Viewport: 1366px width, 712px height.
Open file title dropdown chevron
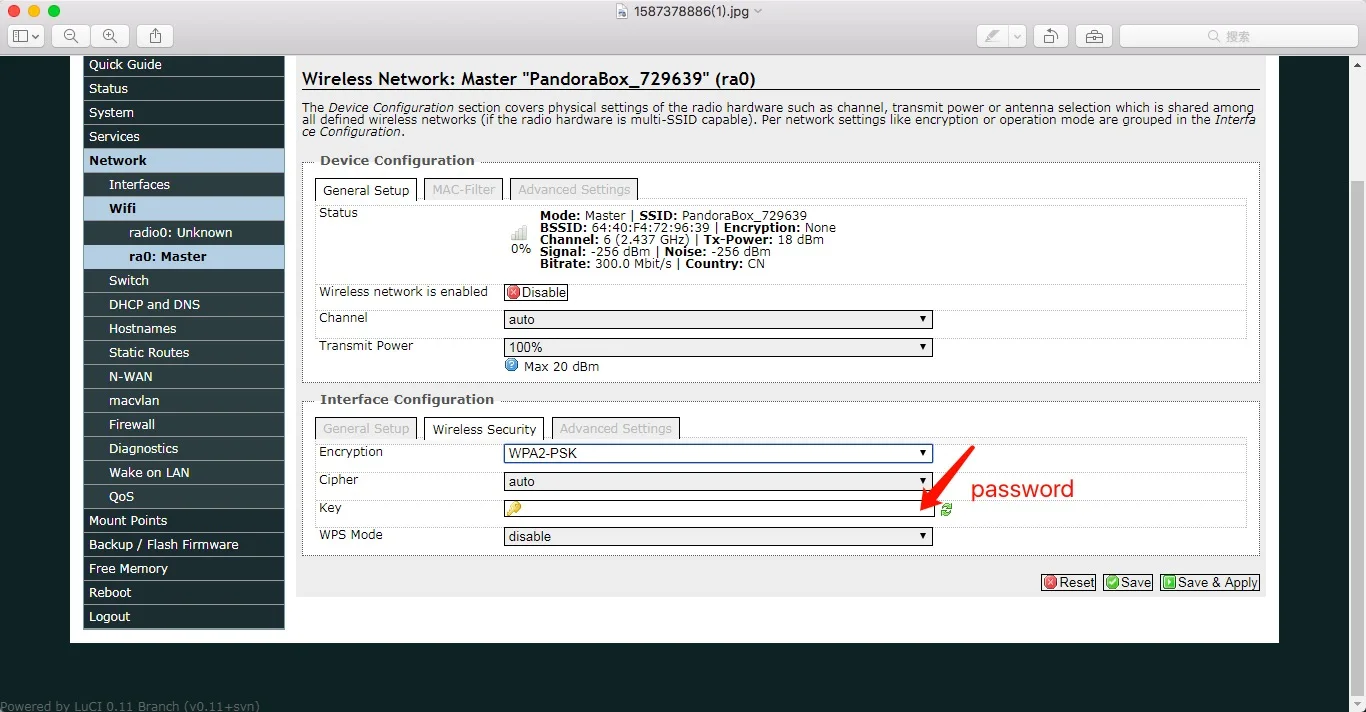[758, 11]
